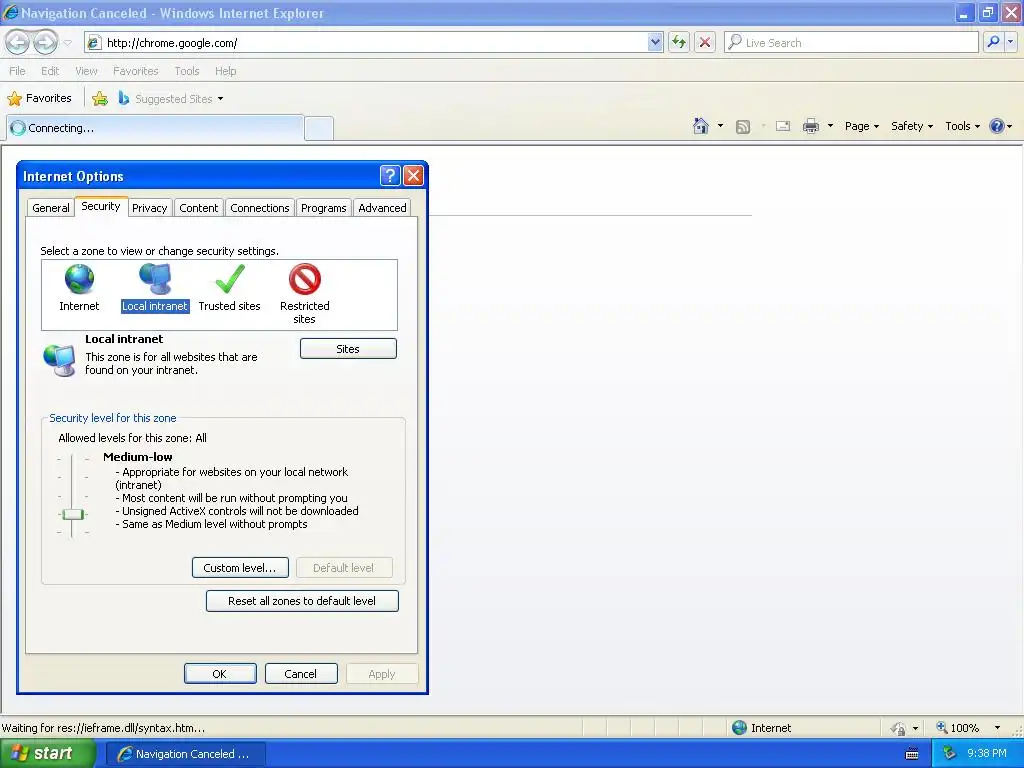Viewport: 1024px width, 768px height.
Task: Click the Home page icon
Action: click(x=701, y=126)
